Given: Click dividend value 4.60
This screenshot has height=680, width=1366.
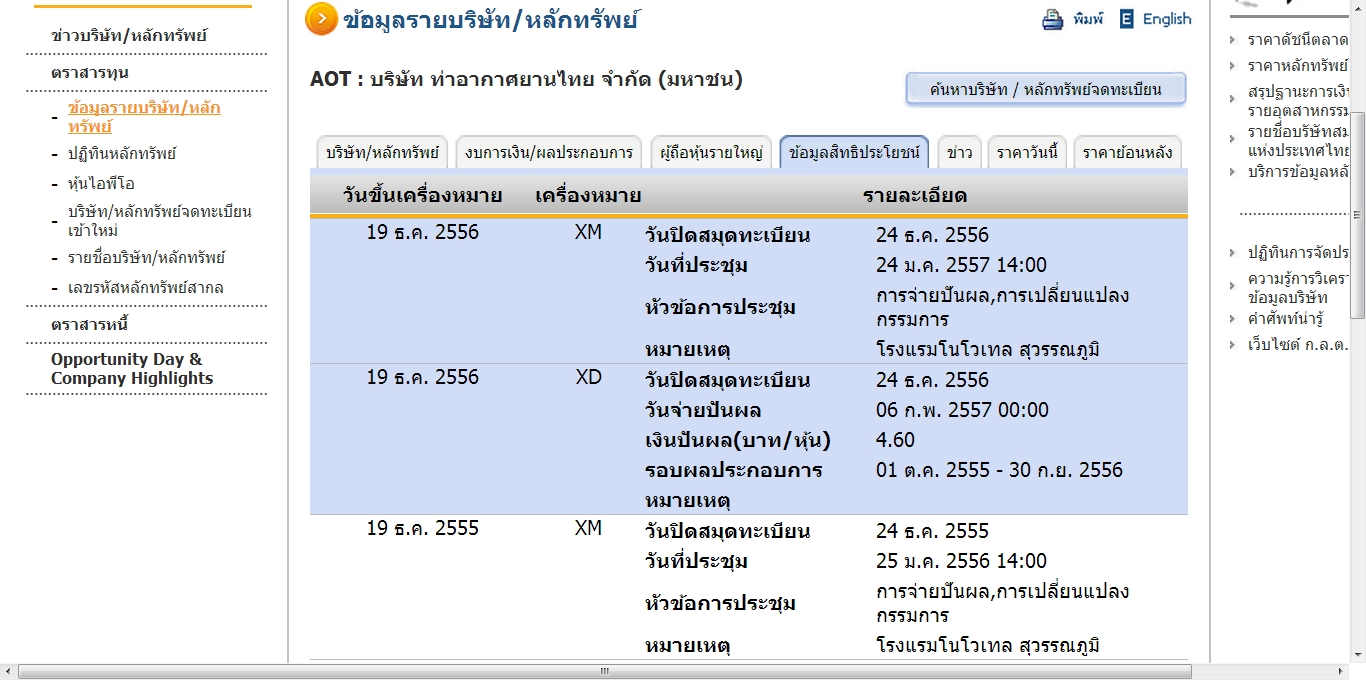Looking at the screenshot, I should click(895, 441).
